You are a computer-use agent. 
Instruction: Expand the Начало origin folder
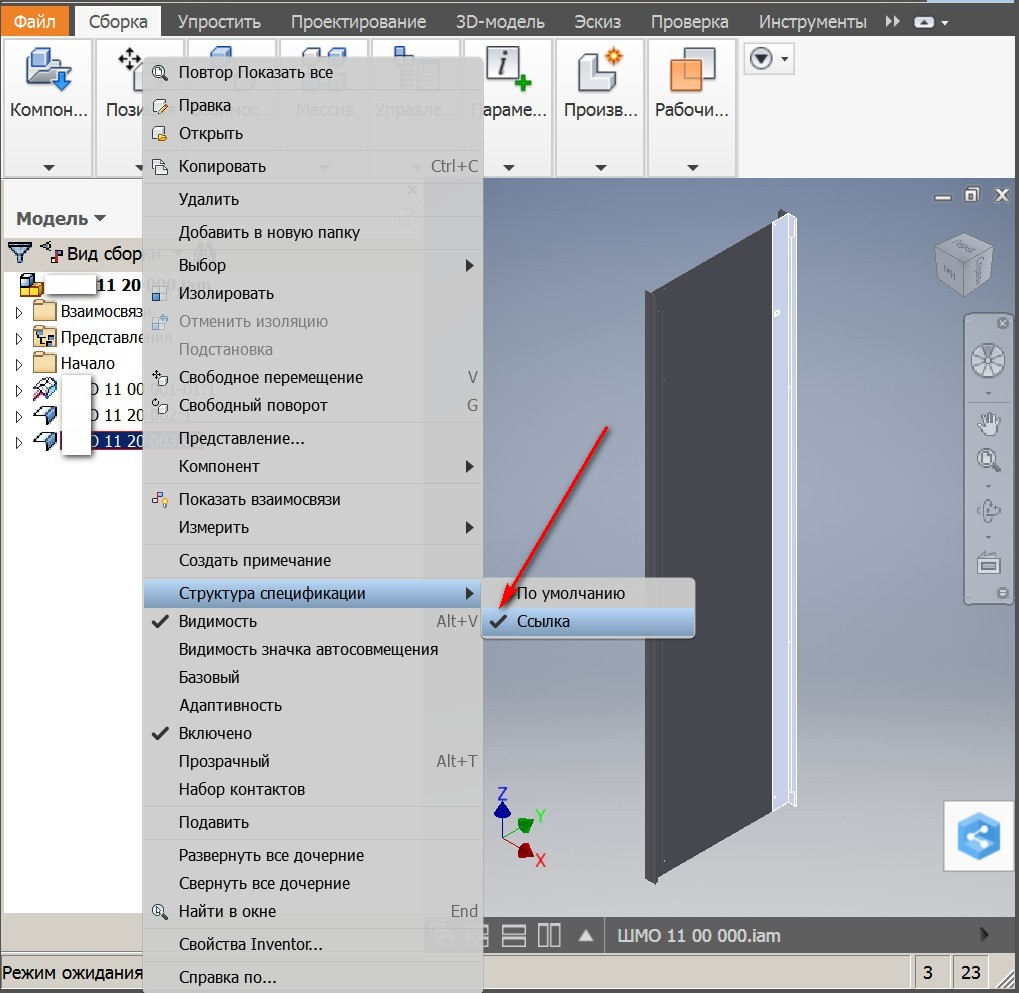tap(19, 364)
